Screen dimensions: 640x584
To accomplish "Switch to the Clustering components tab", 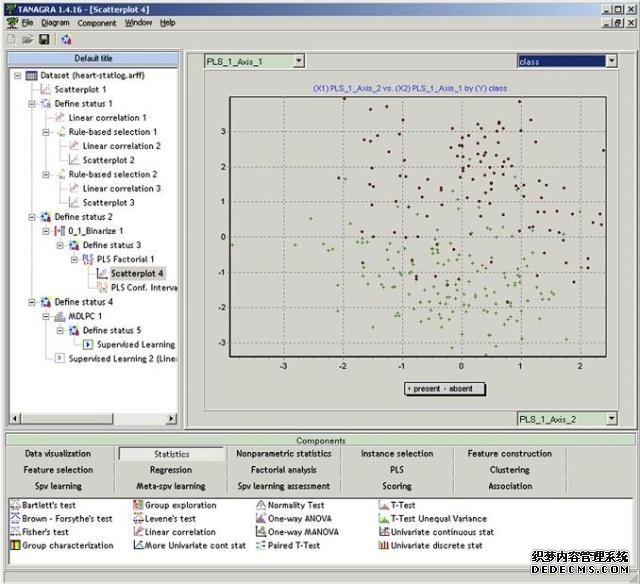I will [510, 469].
